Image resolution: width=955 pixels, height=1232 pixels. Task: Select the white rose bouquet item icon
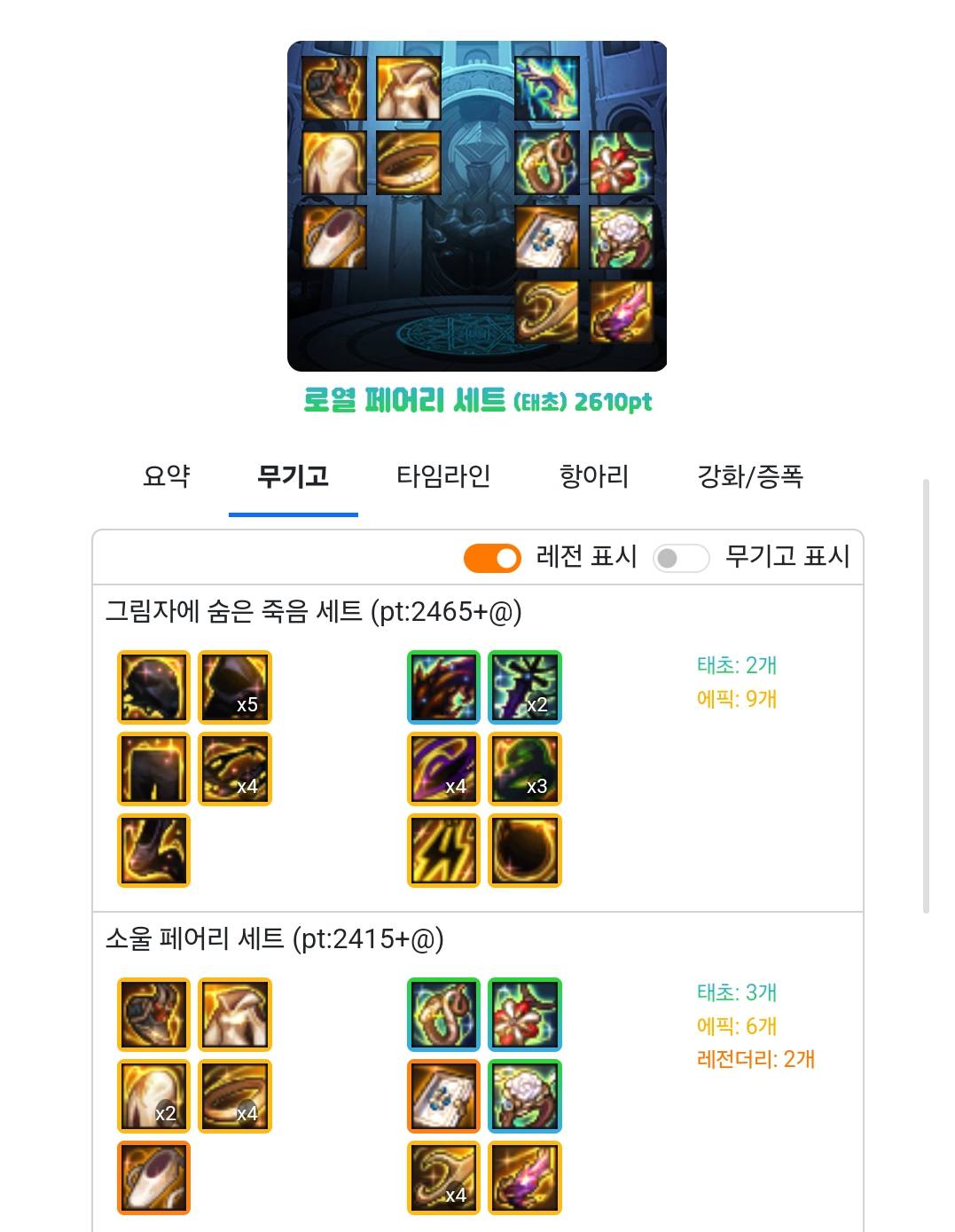[525, 1096]
